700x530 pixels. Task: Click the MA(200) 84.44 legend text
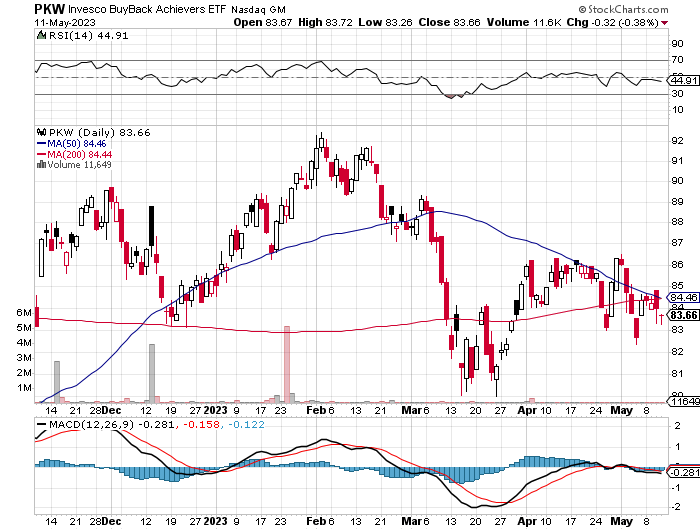[x=79, y=154]
